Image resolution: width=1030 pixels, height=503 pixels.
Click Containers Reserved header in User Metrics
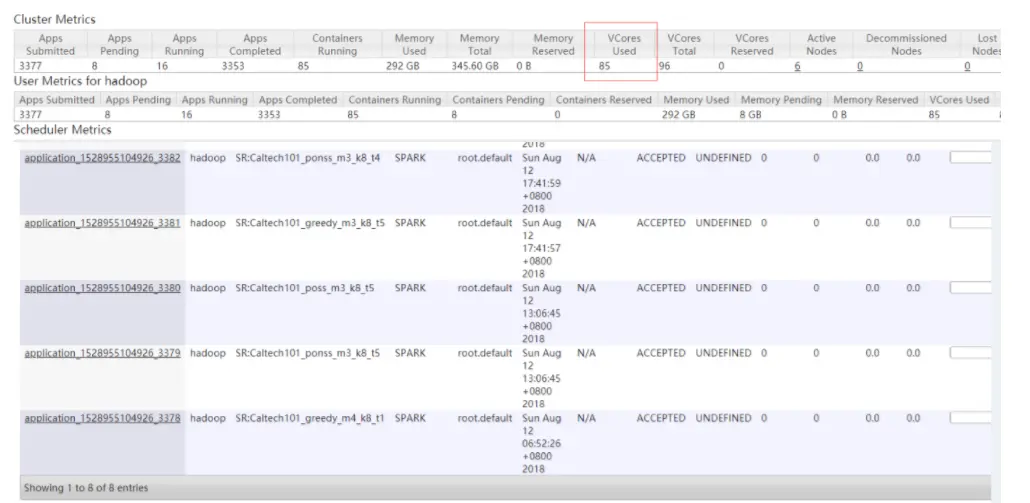pyautogui.click(x=604, y=100)
